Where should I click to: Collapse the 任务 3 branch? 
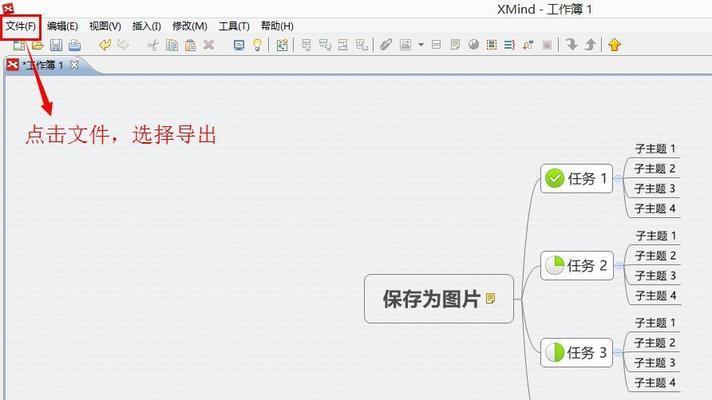[618, 352]
